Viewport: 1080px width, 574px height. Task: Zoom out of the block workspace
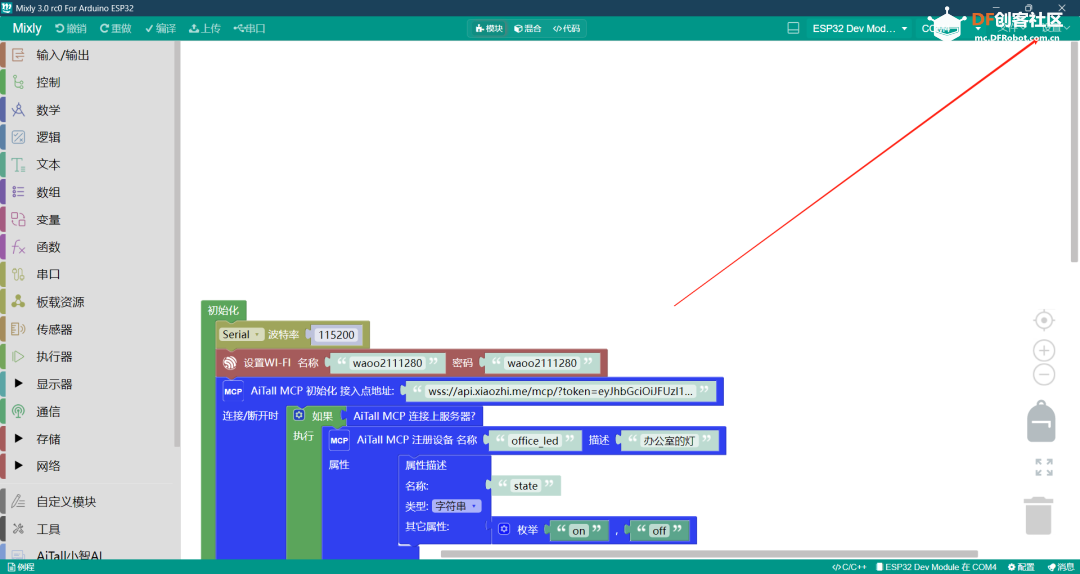[1044, 374]
